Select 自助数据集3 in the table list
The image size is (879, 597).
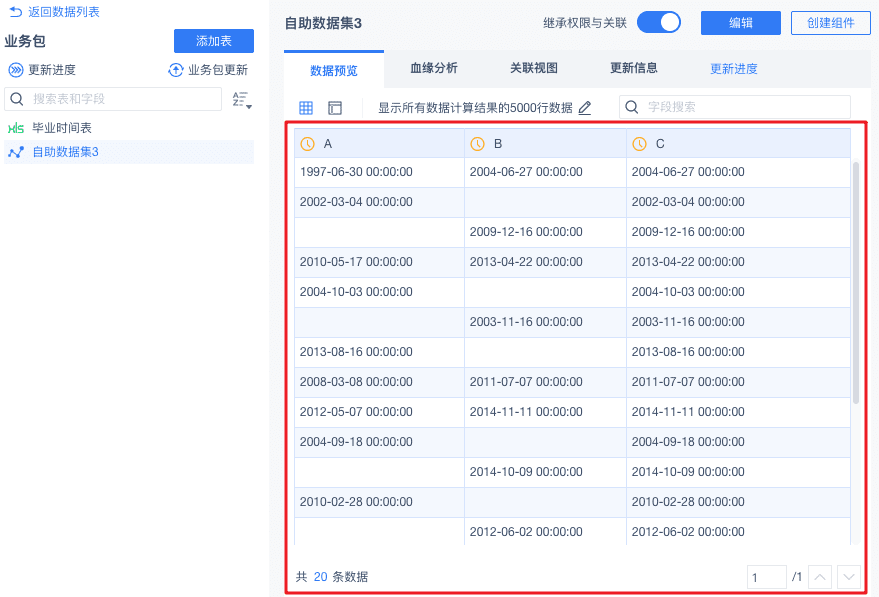129,152
